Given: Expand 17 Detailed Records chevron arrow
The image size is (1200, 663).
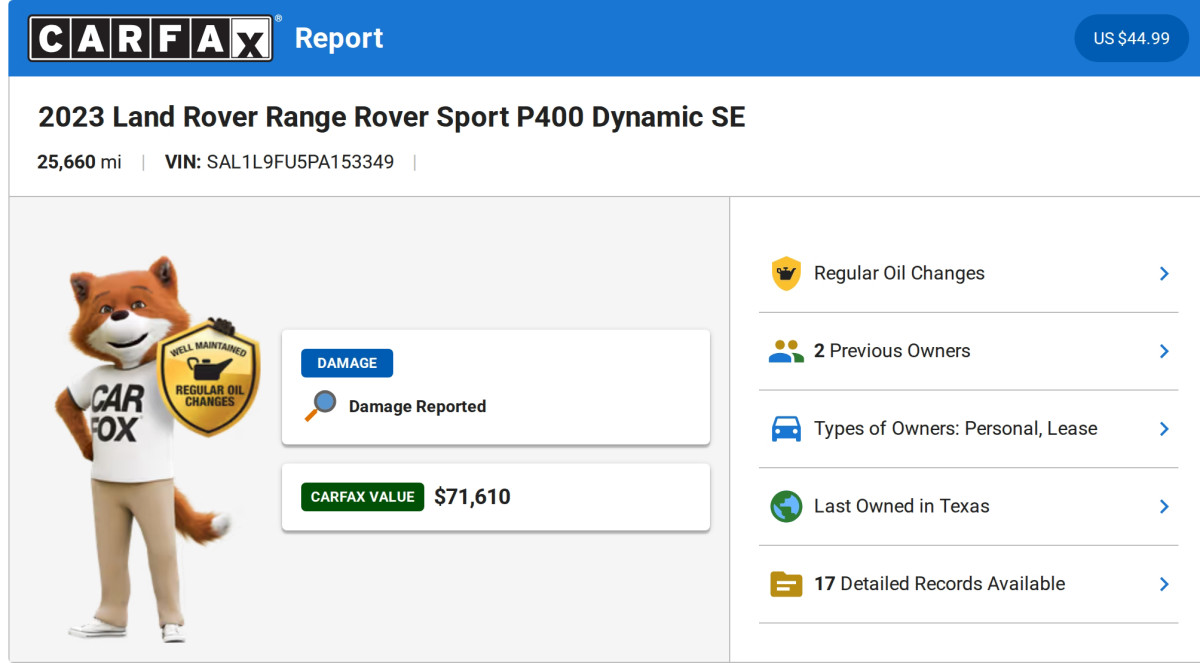Looking at the screenshot, I should pyautogui.click(x=1164, y=584).
